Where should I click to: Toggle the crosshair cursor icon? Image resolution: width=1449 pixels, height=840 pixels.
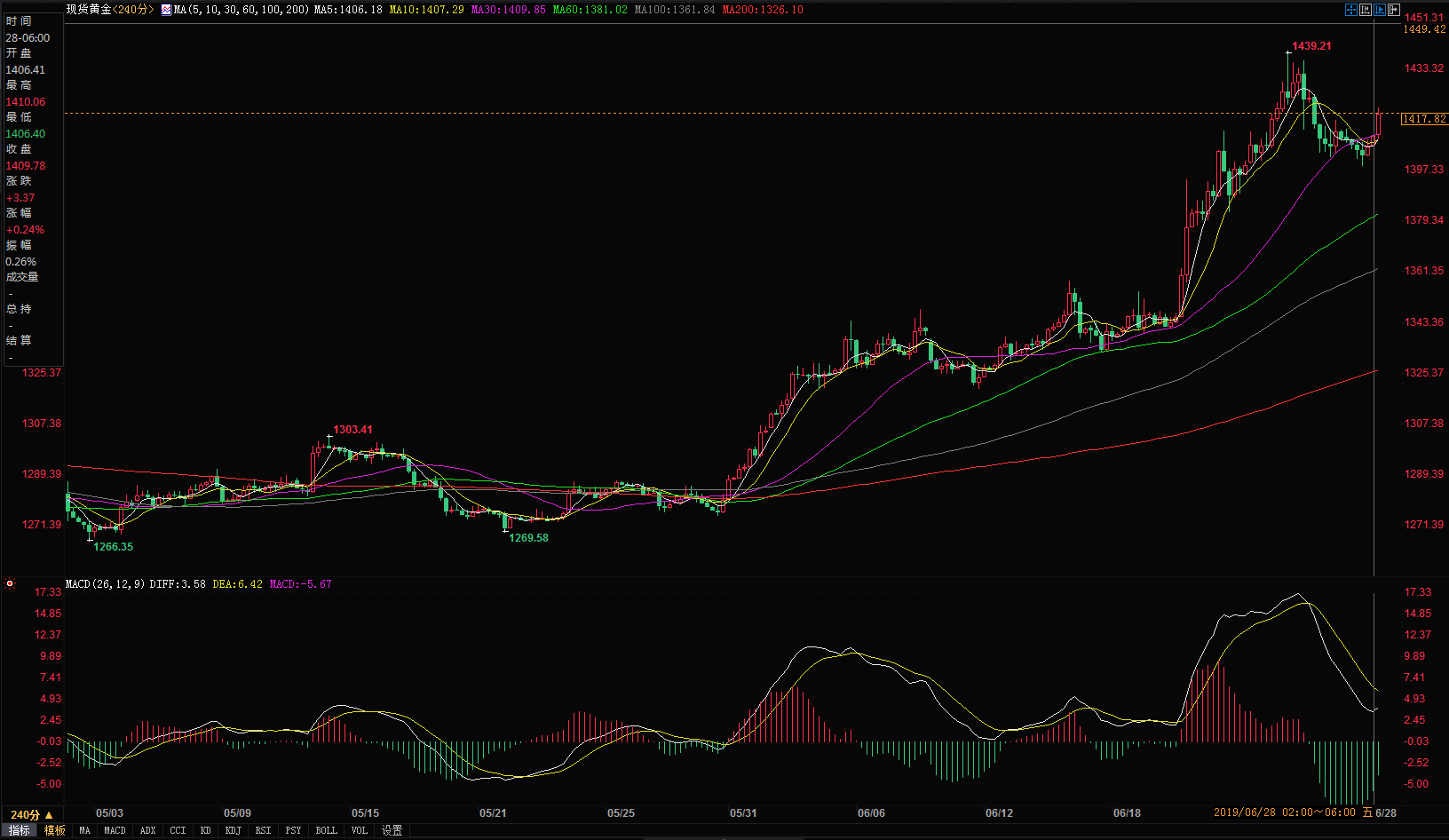[1351, 10]
